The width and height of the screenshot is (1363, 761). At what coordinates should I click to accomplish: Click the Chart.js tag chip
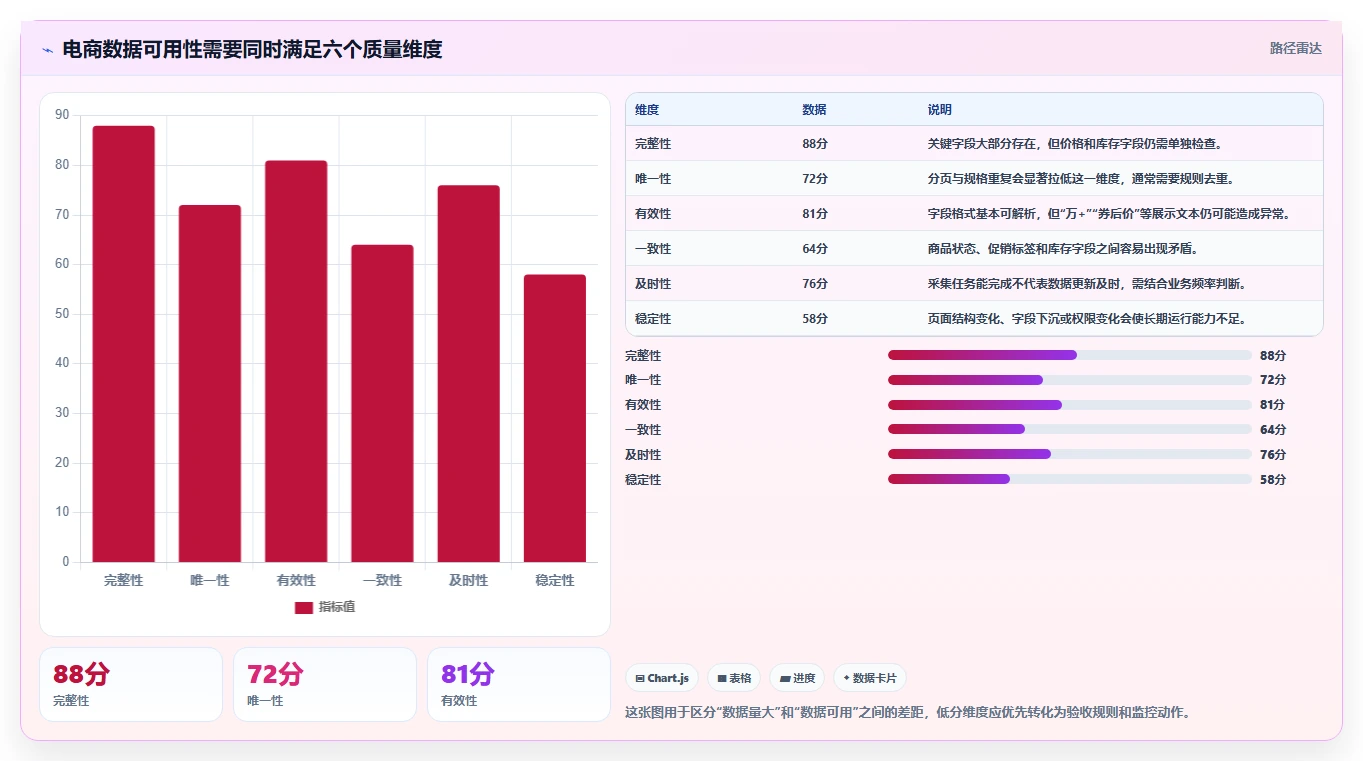[x=662, y=678]
